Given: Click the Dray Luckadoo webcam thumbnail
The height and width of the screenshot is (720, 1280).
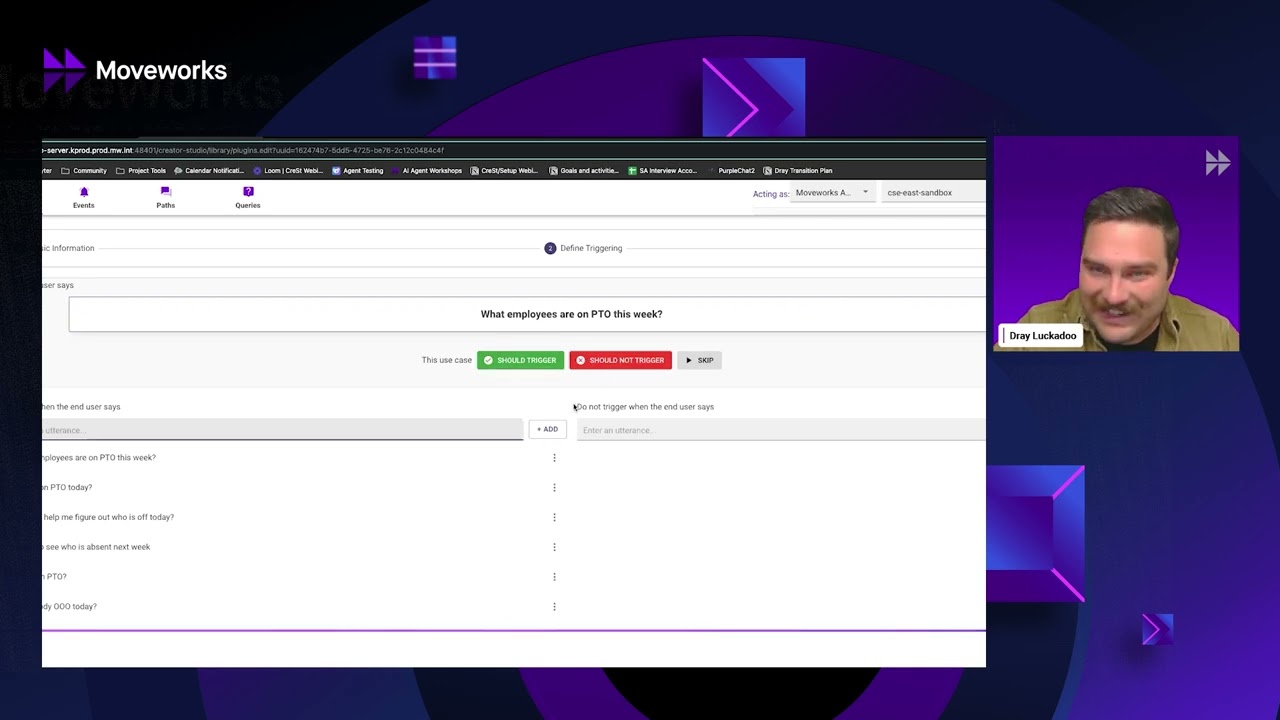Looking at the screenshot, I should [1116, 244].
